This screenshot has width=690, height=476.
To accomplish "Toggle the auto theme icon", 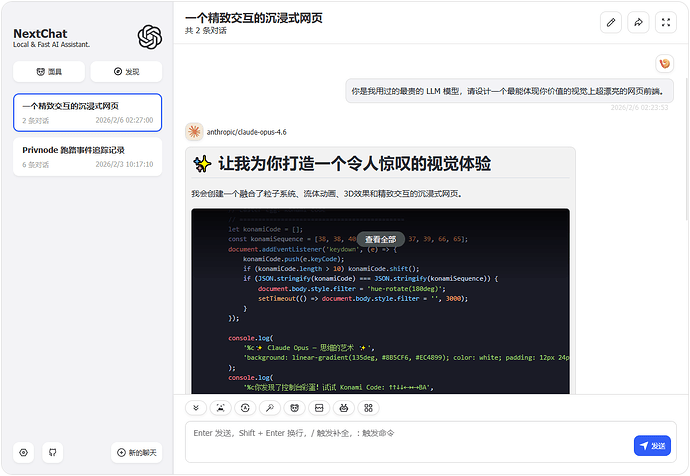I will (x=245, y=408).
